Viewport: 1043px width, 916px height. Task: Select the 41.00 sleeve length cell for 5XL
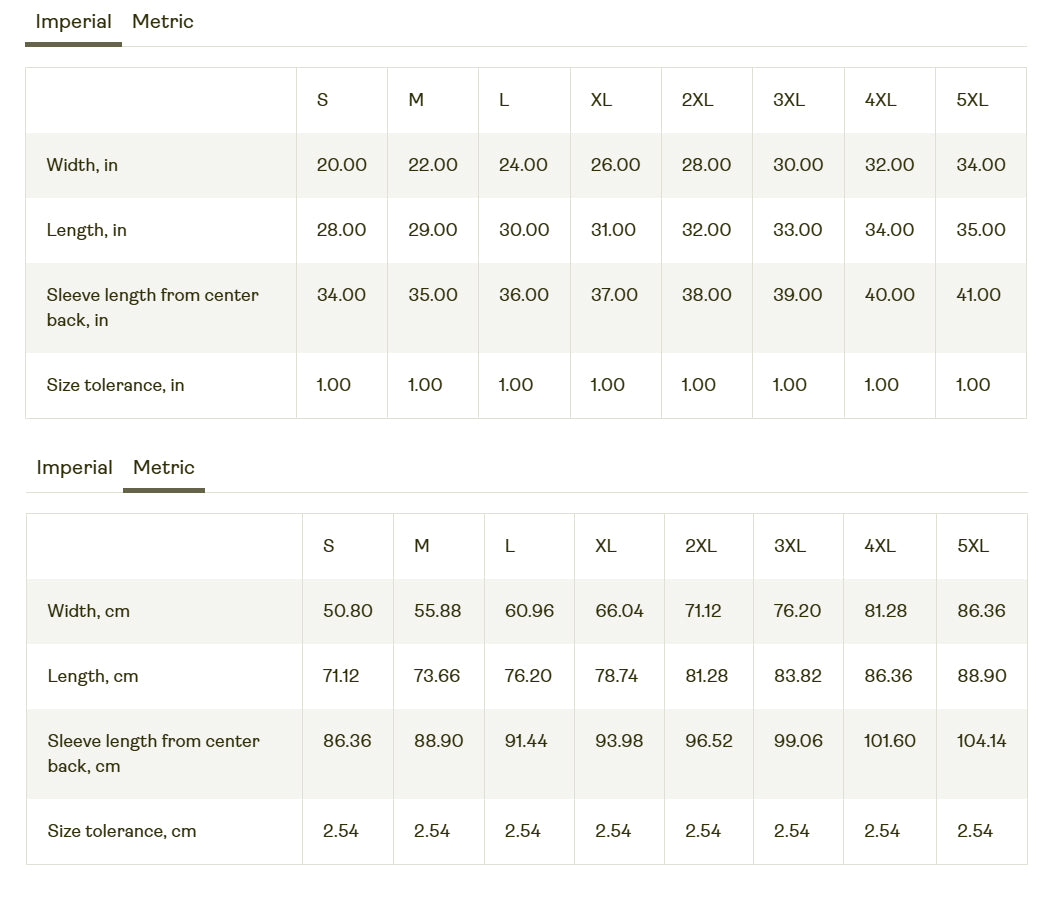(x=979, y=295)
